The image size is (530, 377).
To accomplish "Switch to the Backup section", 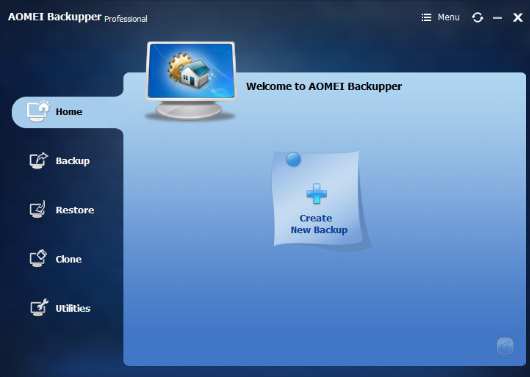I will pos(59,161).
